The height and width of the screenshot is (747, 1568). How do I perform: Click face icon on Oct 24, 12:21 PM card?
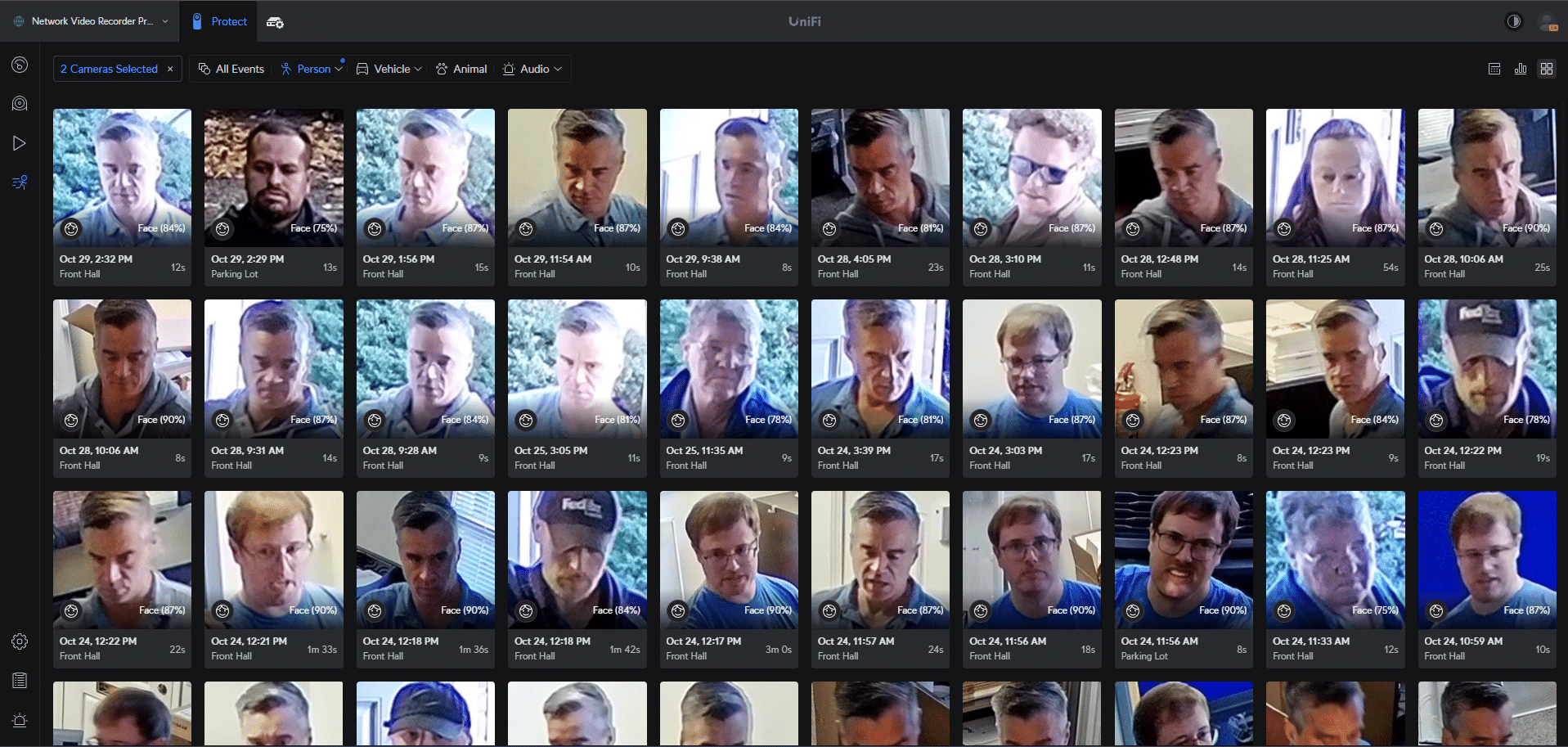[x=222, y=611]
